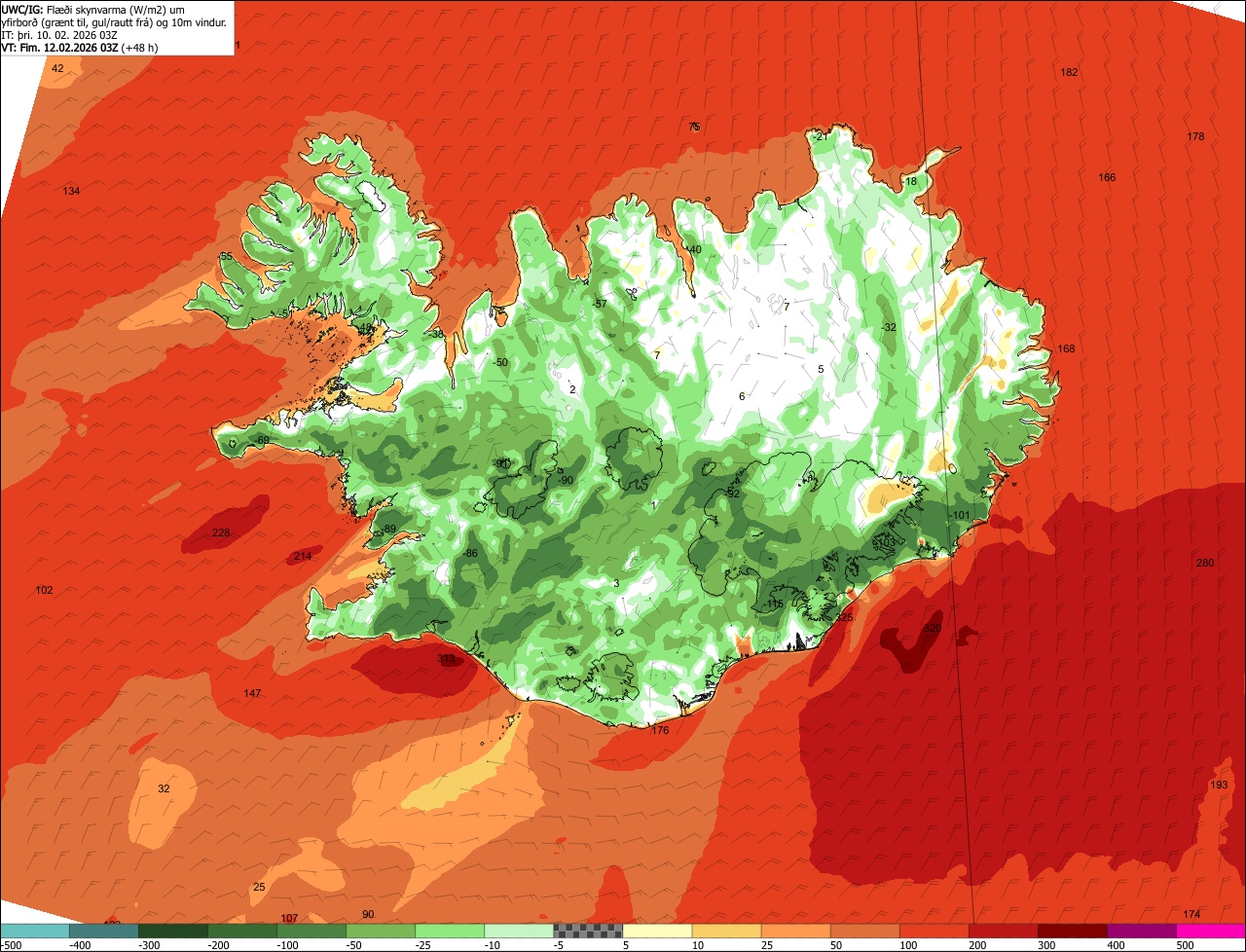Viewport: 1246px width, 952px height.
Task: Click the purple legend swatch between 400 and 500
Action: point(1142,931)
